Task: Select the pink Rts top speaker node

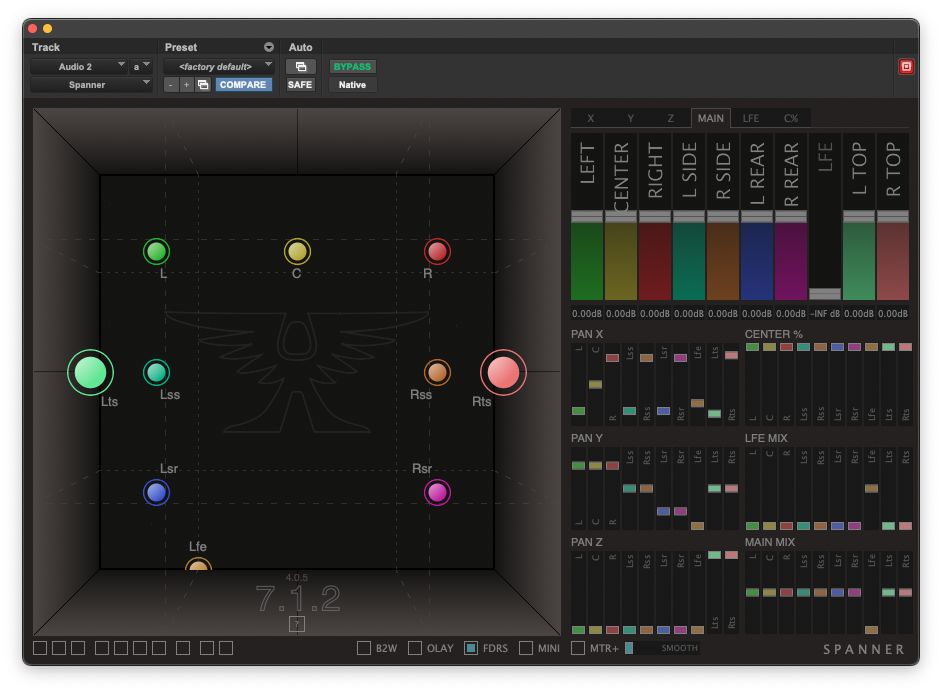Action: (503, 372)
